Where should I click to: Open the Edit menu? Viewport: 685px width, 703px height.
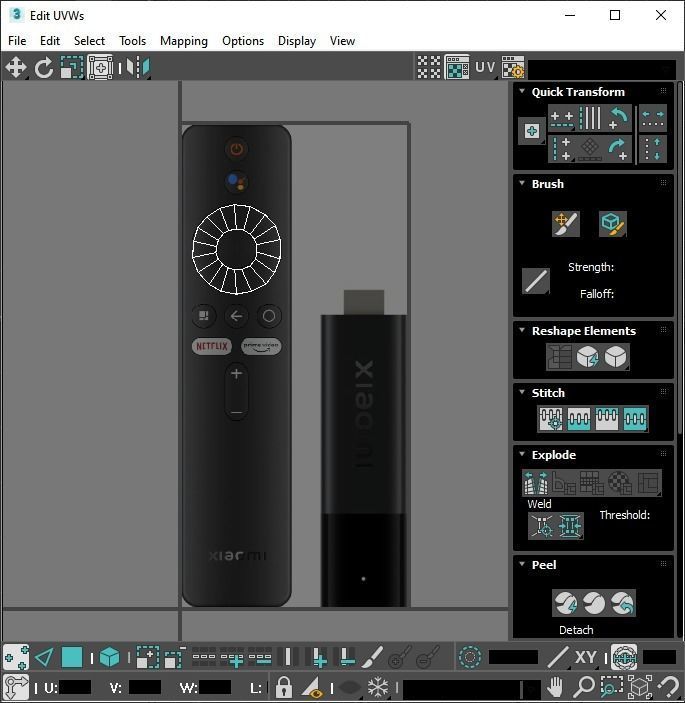(x=50, y=41)
